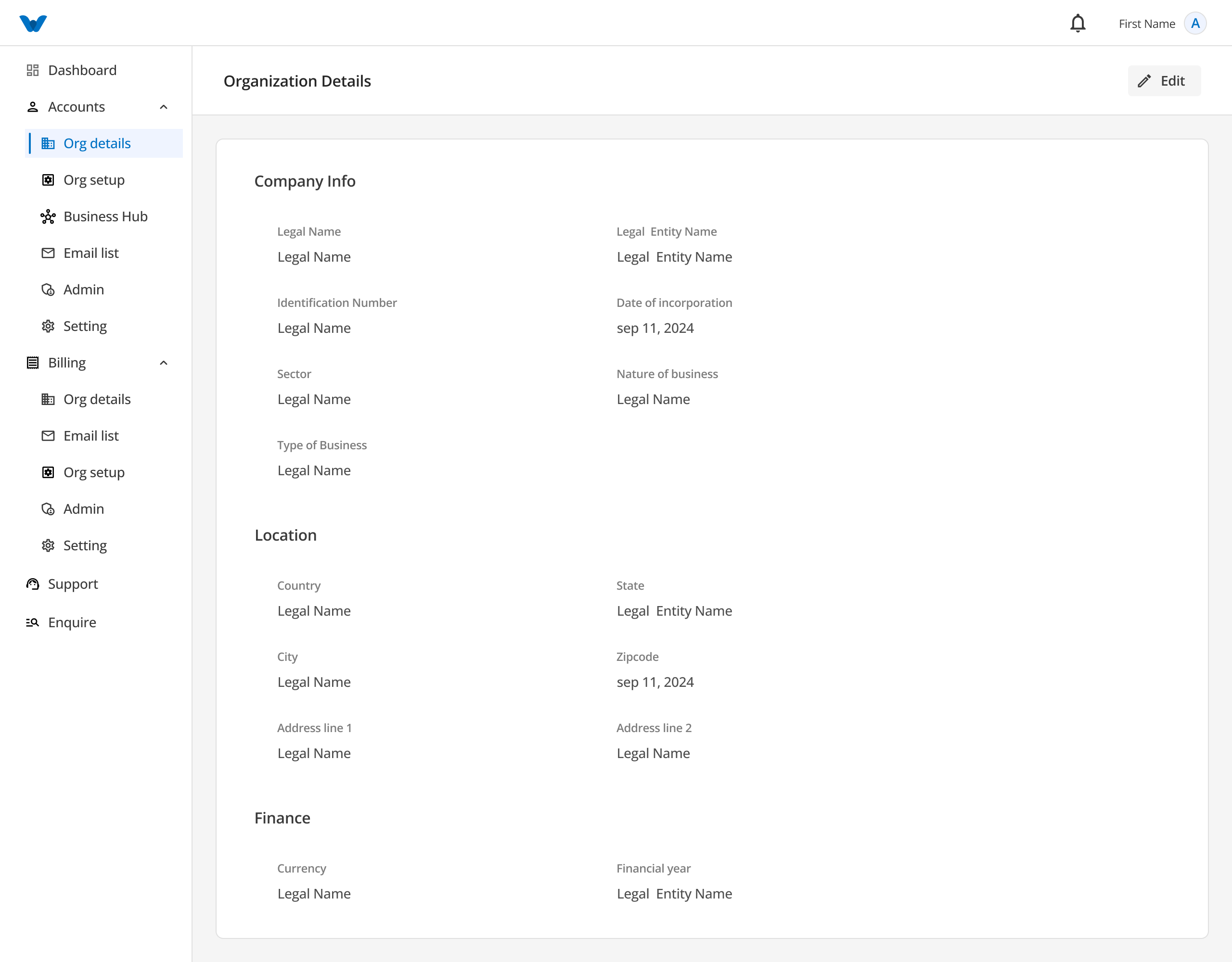Viewport: 1232px width, 962px height.
Task: Click the pencil icon on Edit button
Action: point(1144,81)
